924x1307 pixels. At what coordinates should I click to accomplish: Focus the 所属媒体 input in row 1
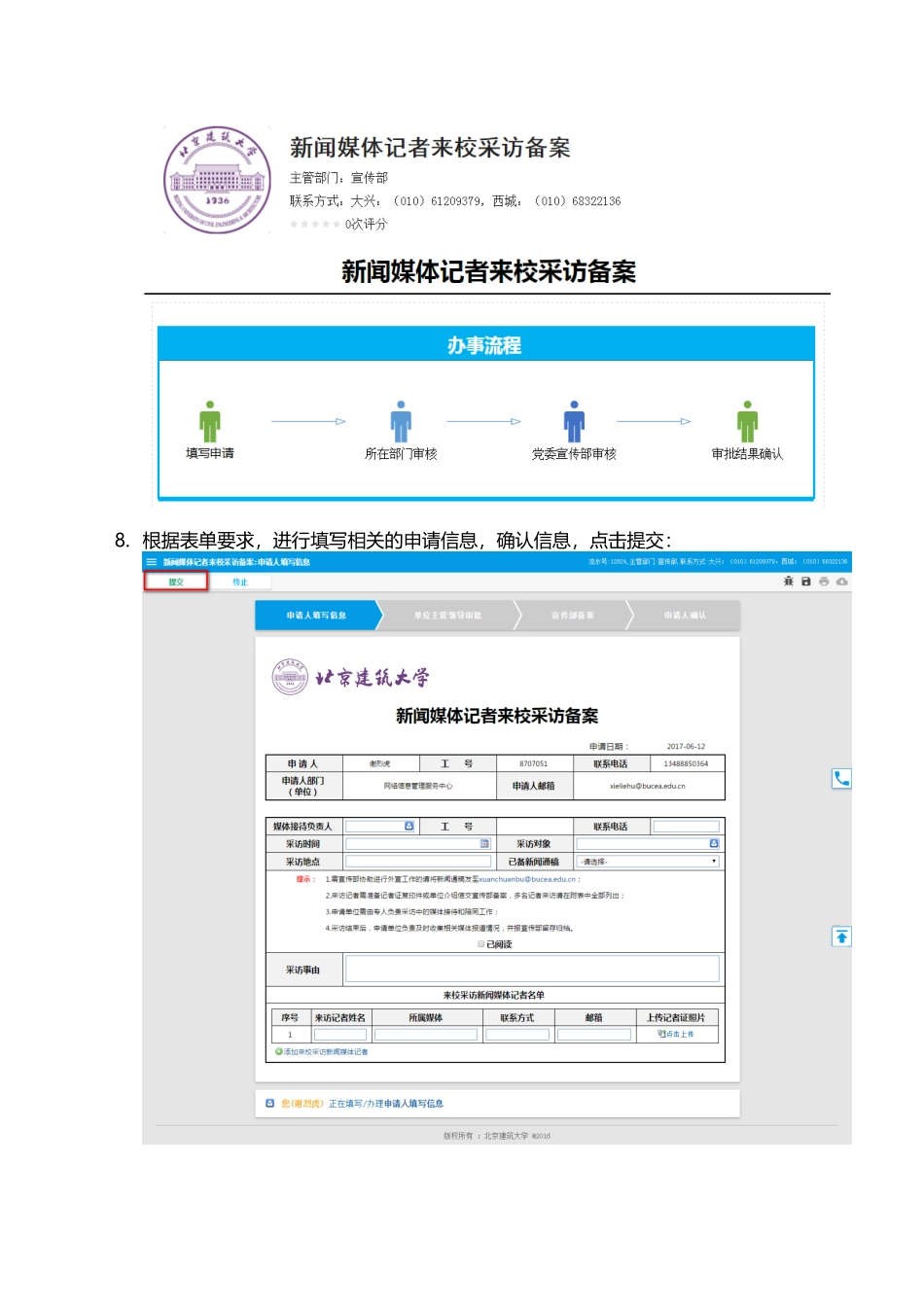click(x=426, y=1035)
